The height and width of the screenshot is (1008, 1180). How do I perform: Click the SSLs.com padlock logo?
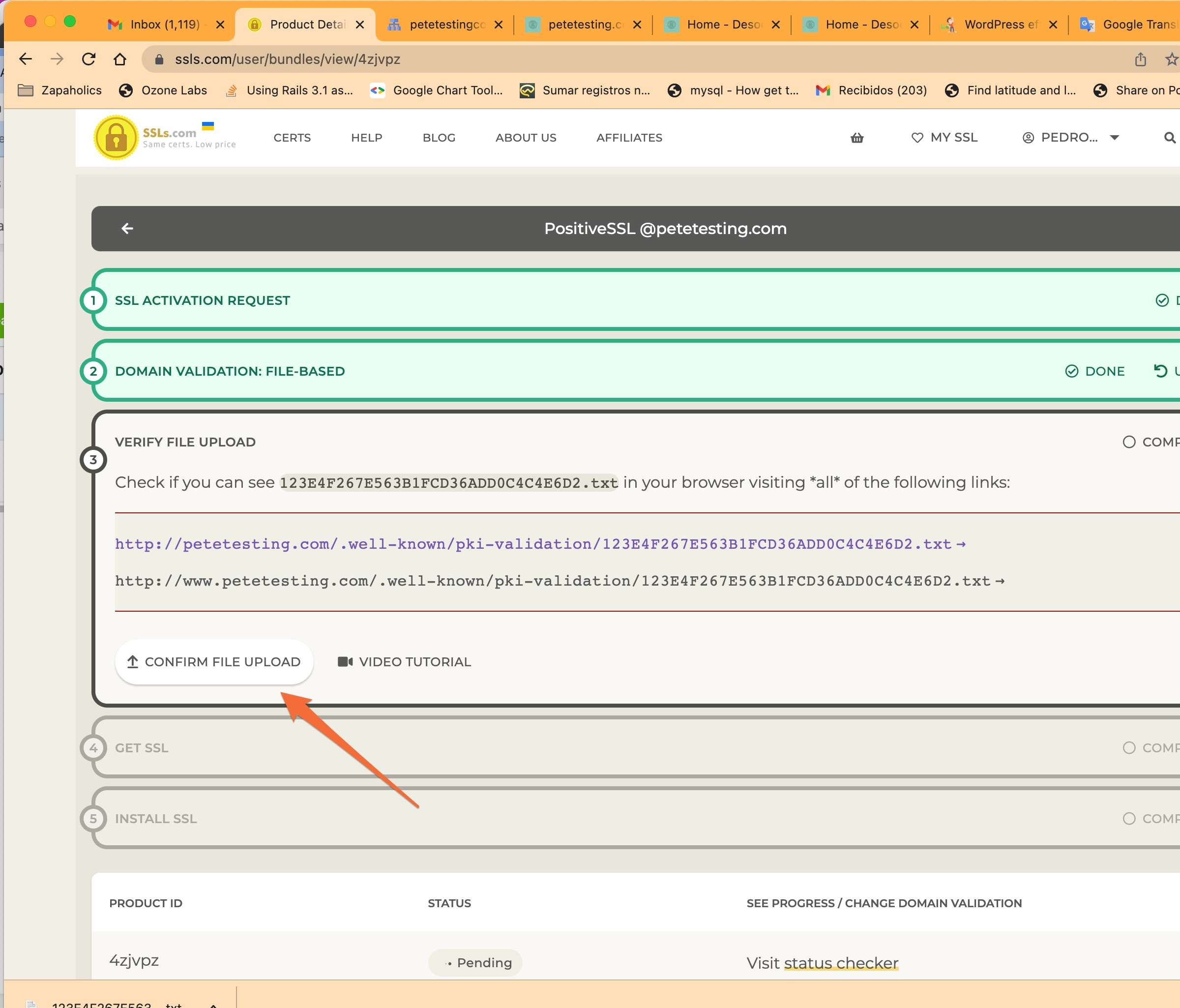(x=116, y=138)
